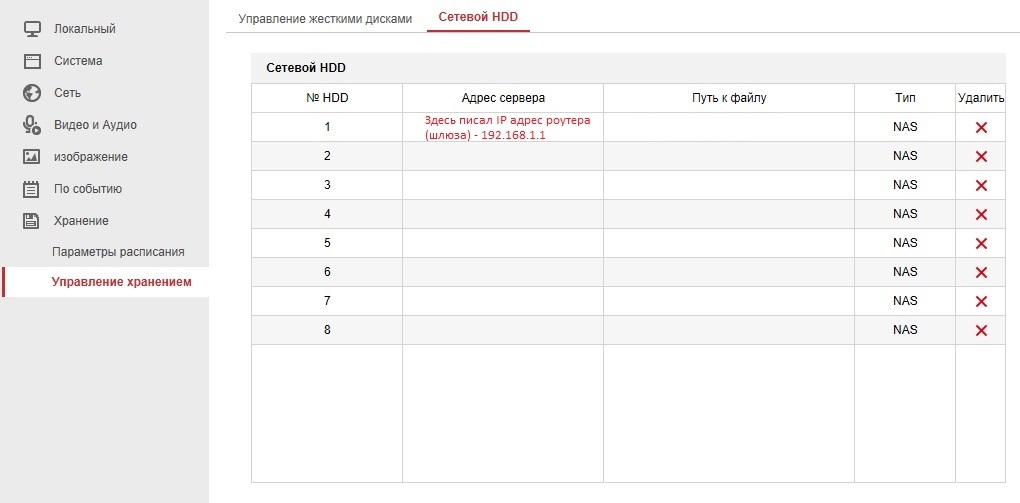Click the Image picture icon
This screenshot has height=503, width=1020.
(x=31, y=156)
